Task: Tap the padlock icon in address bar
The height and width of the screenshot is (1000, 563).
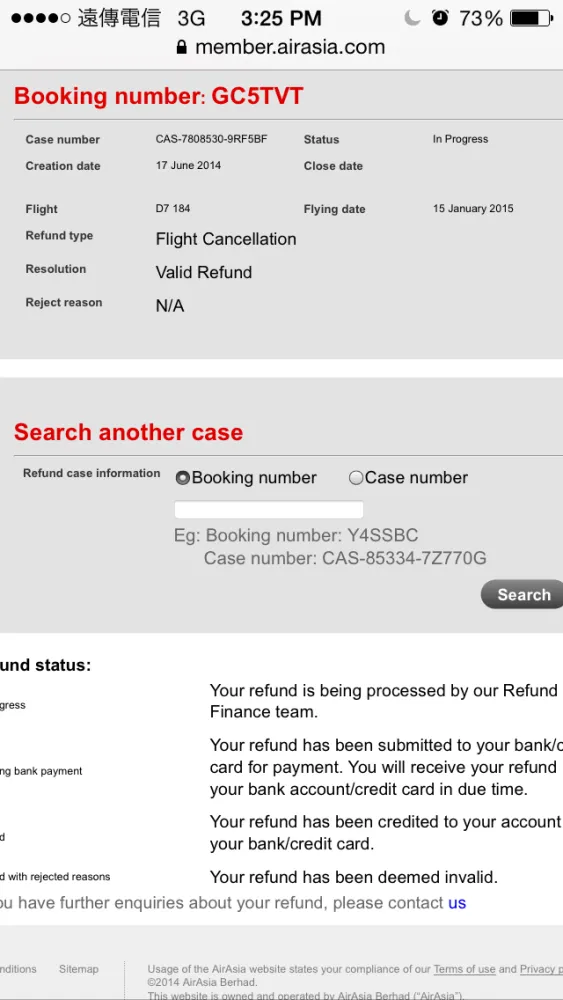Action: 181,47
